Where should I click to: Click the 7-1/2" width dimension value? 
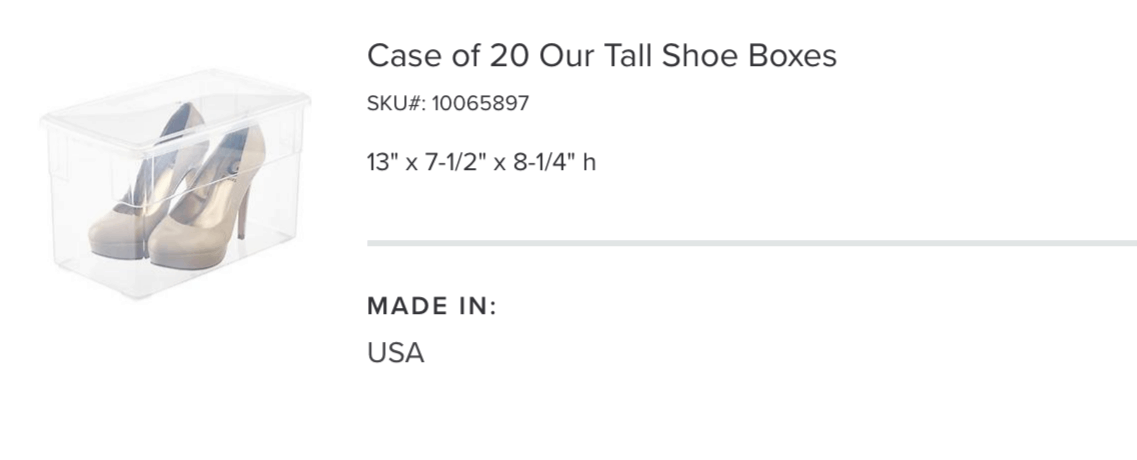pyautogui.click(x=456, y=162)
